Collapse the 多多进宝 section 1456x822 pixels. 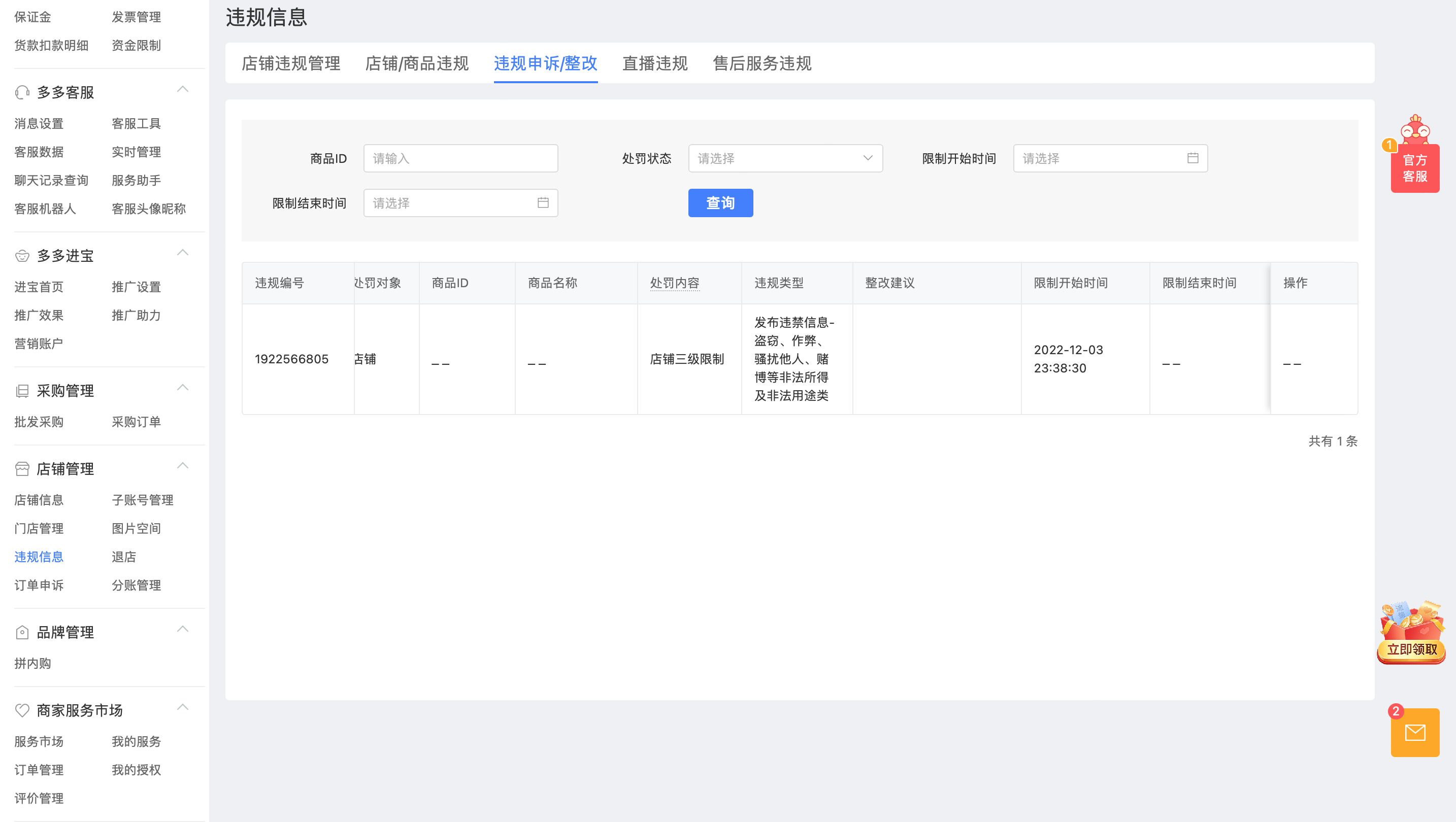[x=183, y=253]
